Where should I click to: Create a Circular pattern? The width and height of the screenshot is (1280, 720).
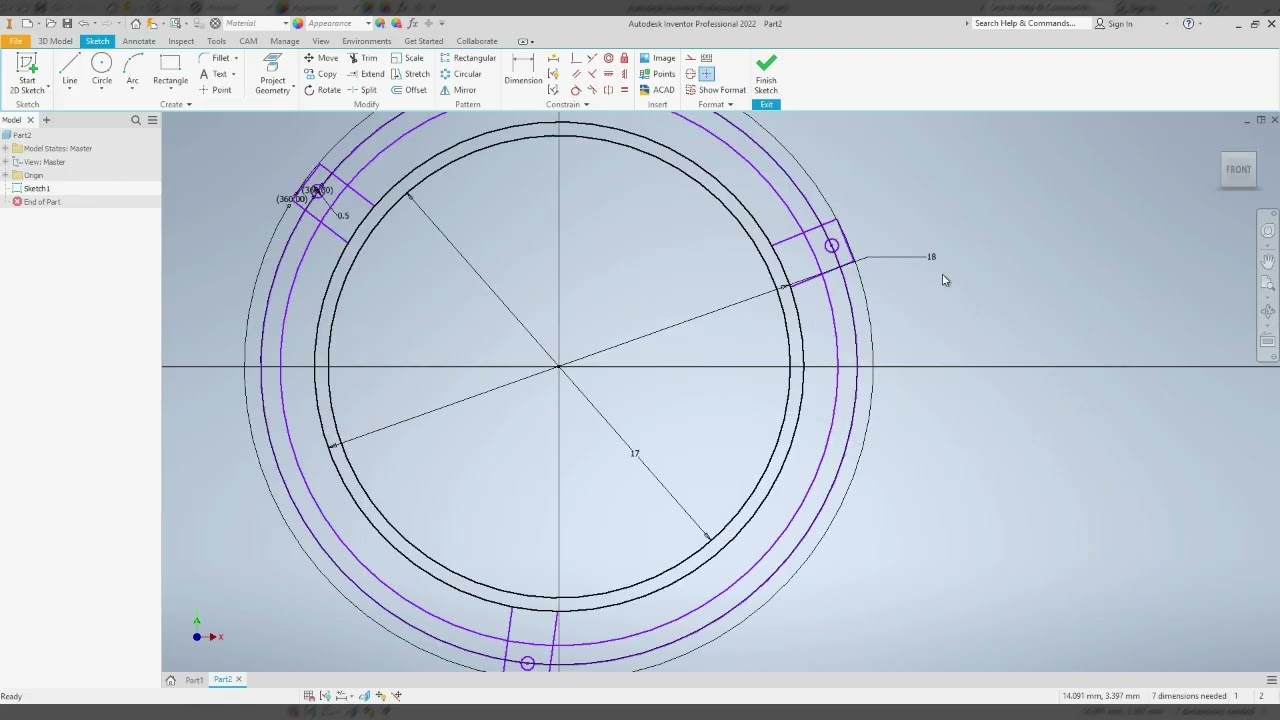coord(461,74)
